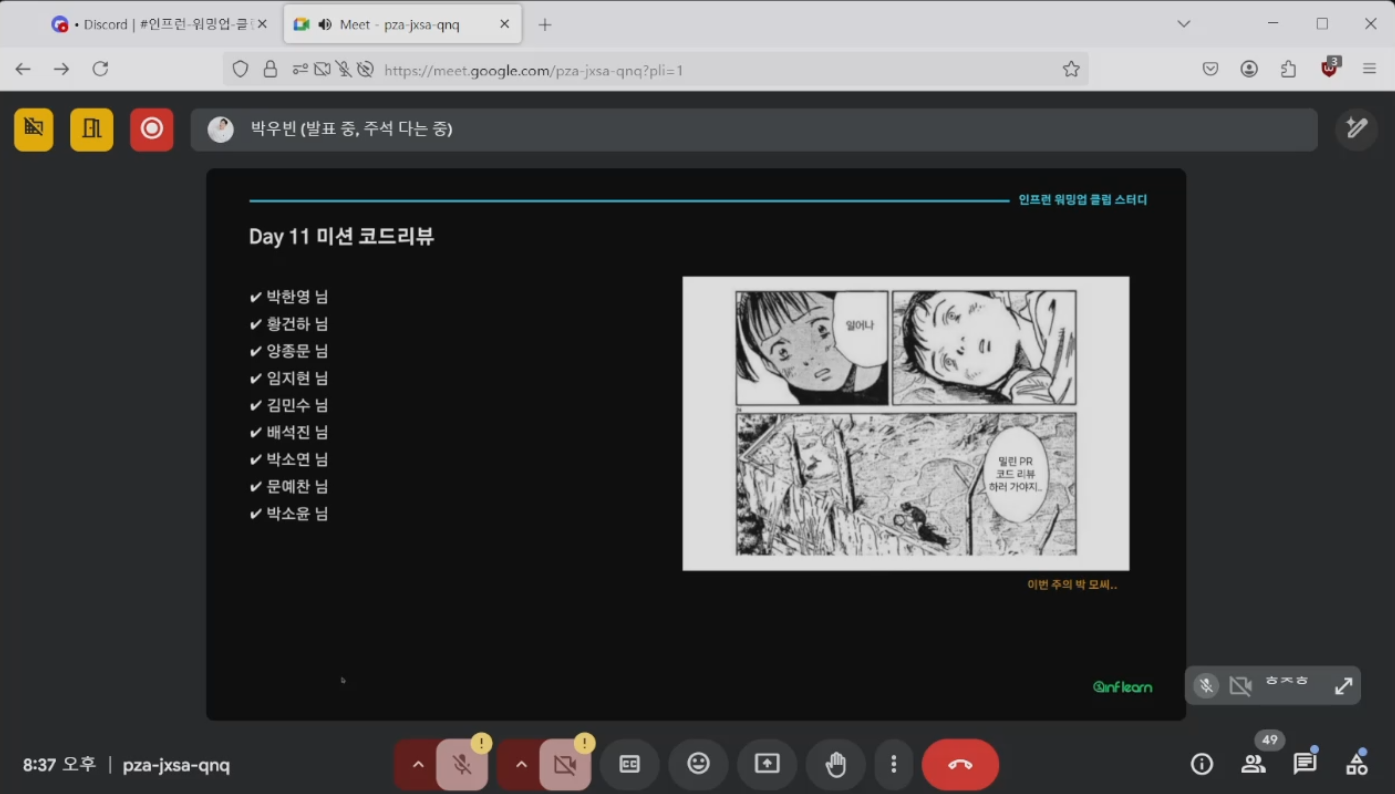
Task: Close the Discord tab
Action: pos(262,24)
